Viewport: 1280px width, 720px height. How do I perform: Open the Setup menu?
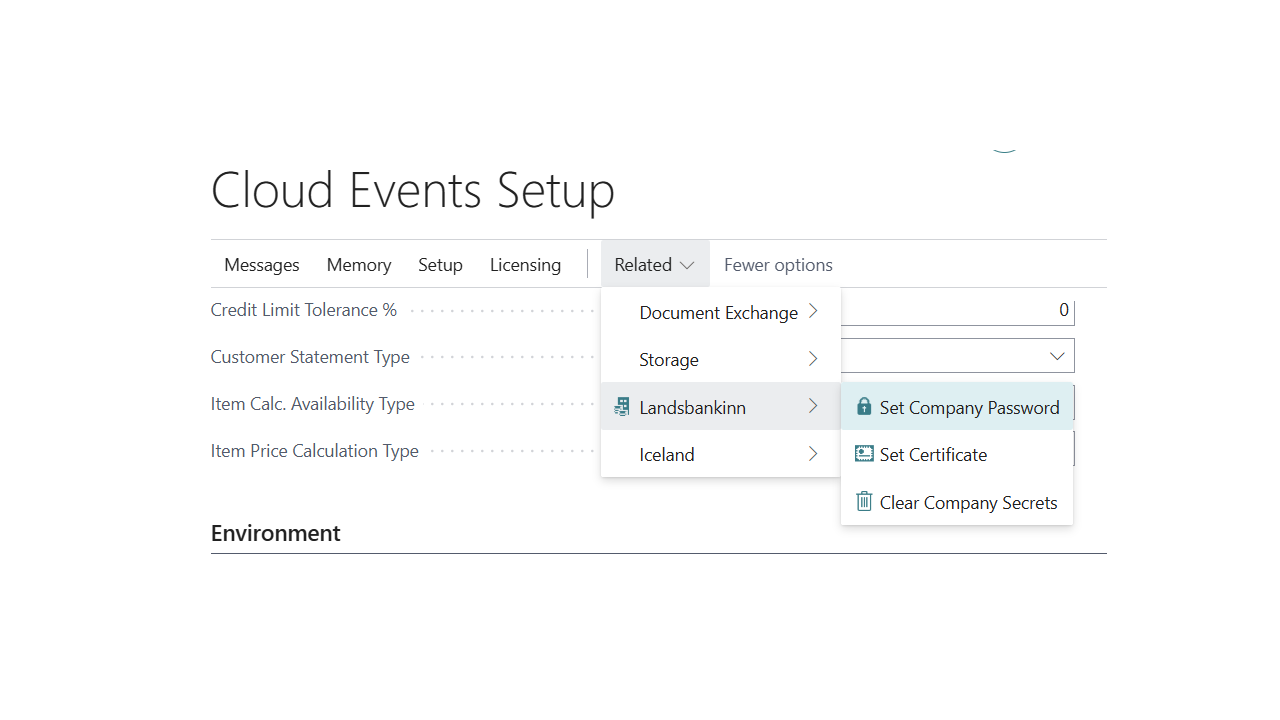(440, 265)
